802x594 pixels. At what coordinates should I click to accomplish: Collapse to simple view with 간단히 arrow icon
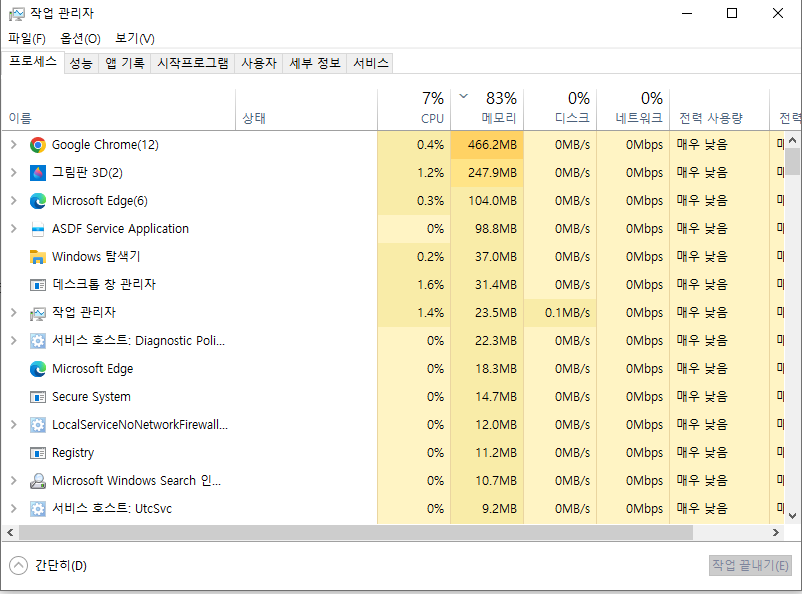tap(18, 565)
